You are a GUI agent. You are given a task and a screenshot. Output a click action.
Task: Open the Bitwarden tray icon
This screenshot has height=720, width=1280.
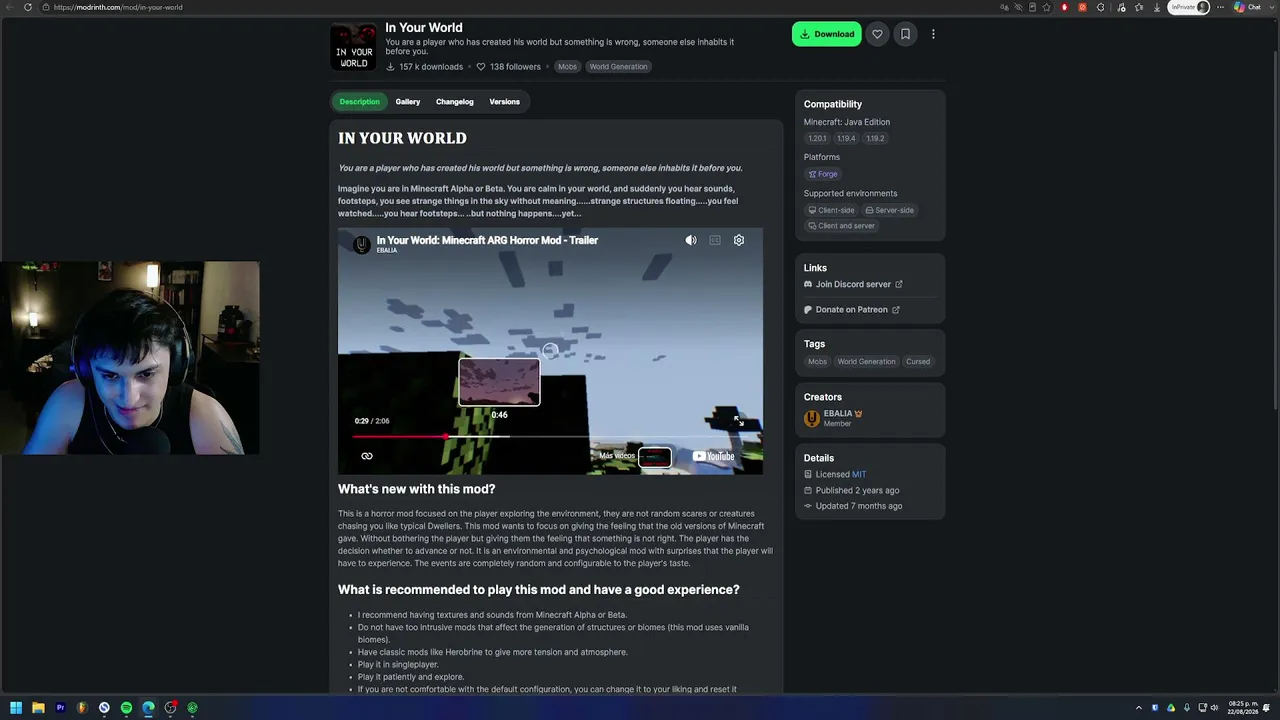1155,708
